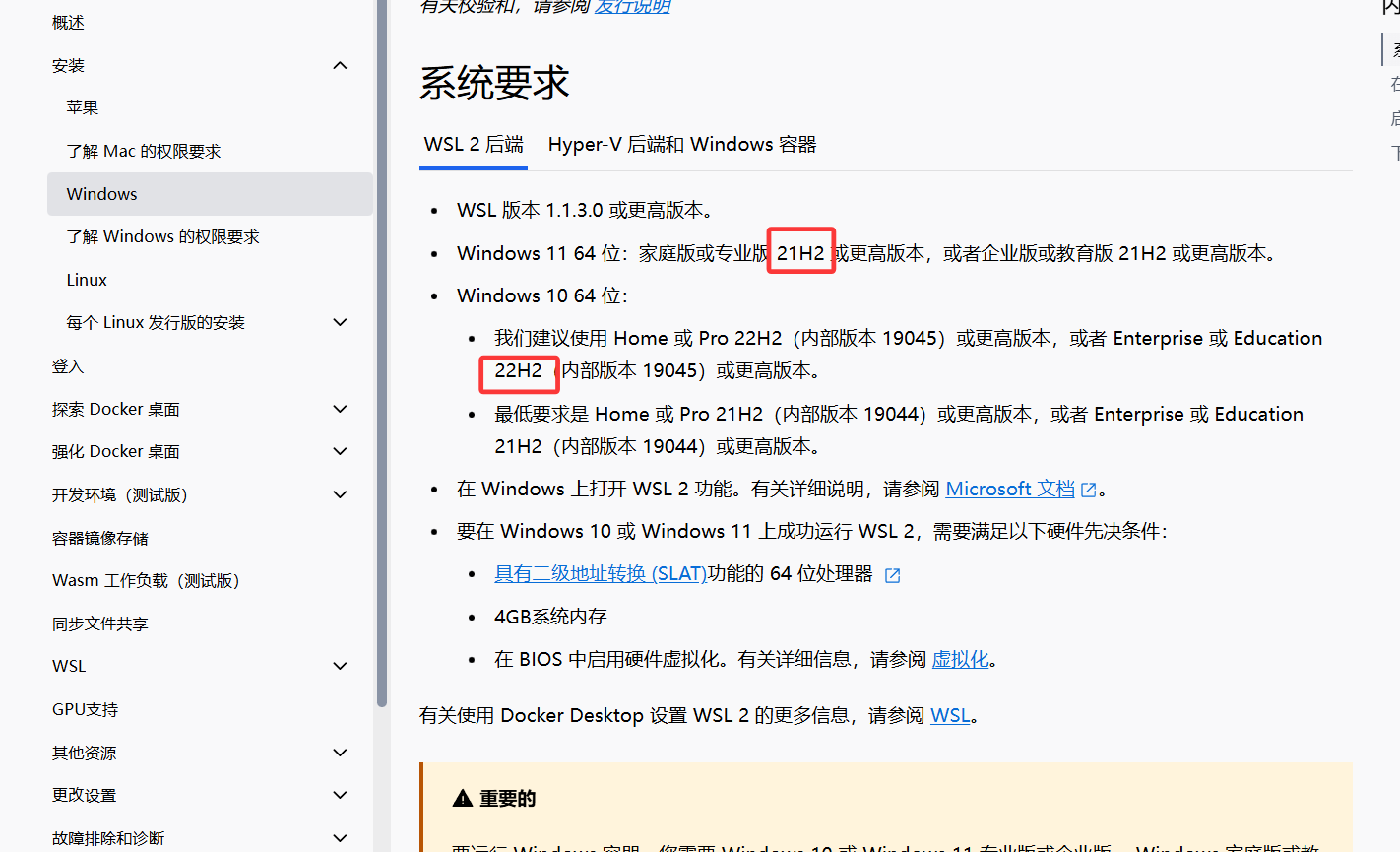This screenshot has height=852, width=1400.
Task: Click external-link icon after 64 位处理器
Action: point(892,575)
